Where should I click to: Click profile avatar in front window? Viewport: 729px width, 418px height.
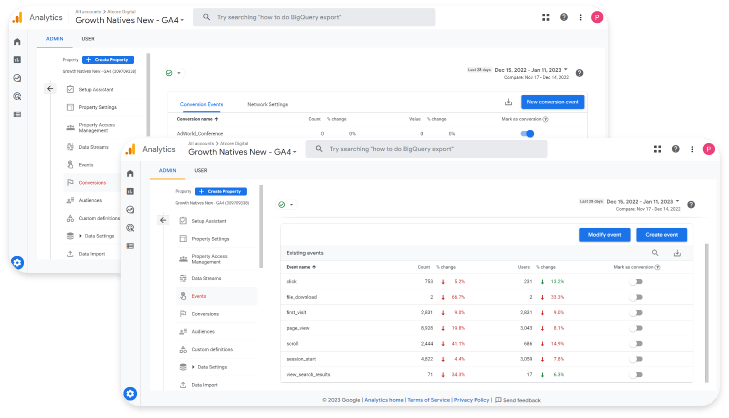point(709,149)
